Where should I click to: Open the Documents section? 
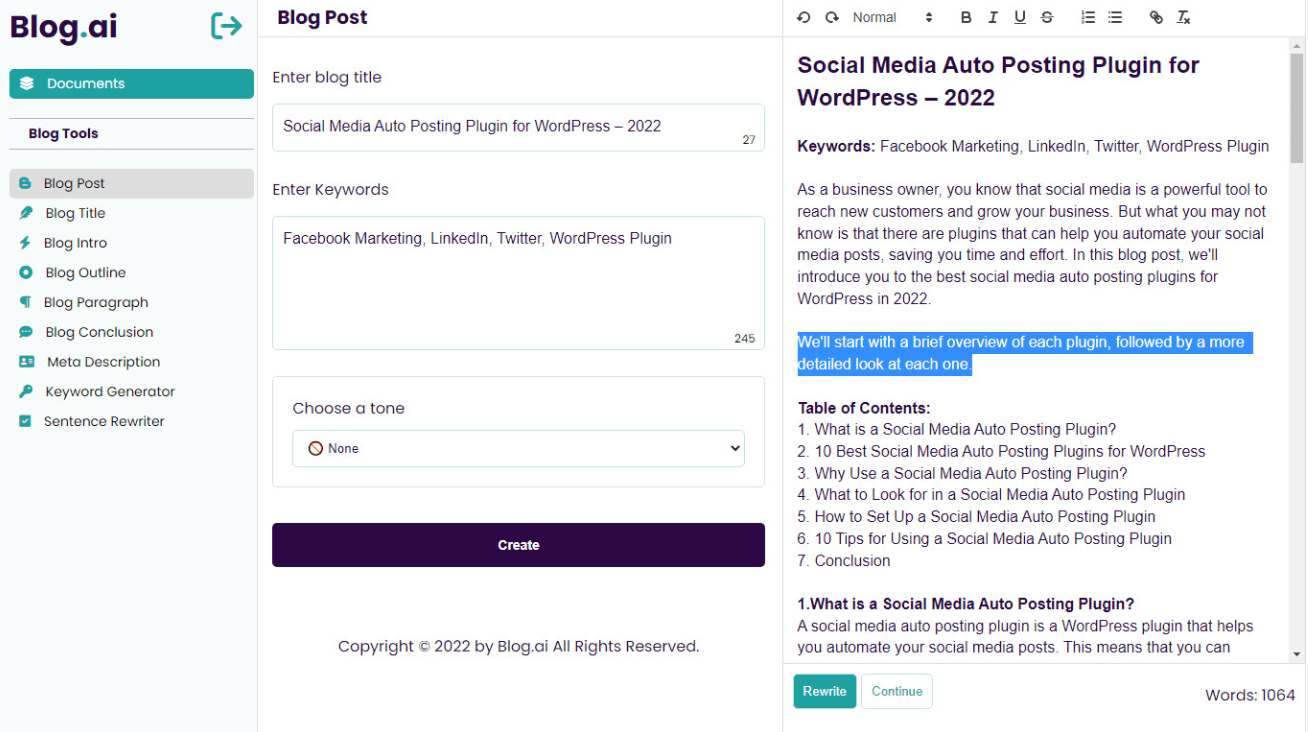(x=131, y=84)
